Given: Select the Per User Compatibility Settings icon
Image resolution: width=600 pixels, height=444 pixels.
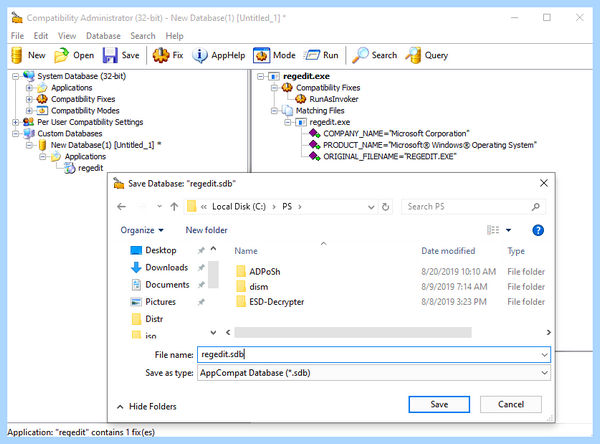Looking at the screenshot, I should [28, 122].
